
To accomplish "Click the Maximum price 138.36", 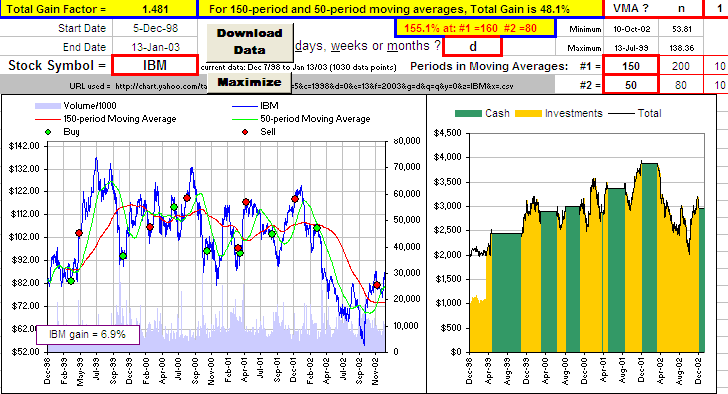I will pos(681,48).
